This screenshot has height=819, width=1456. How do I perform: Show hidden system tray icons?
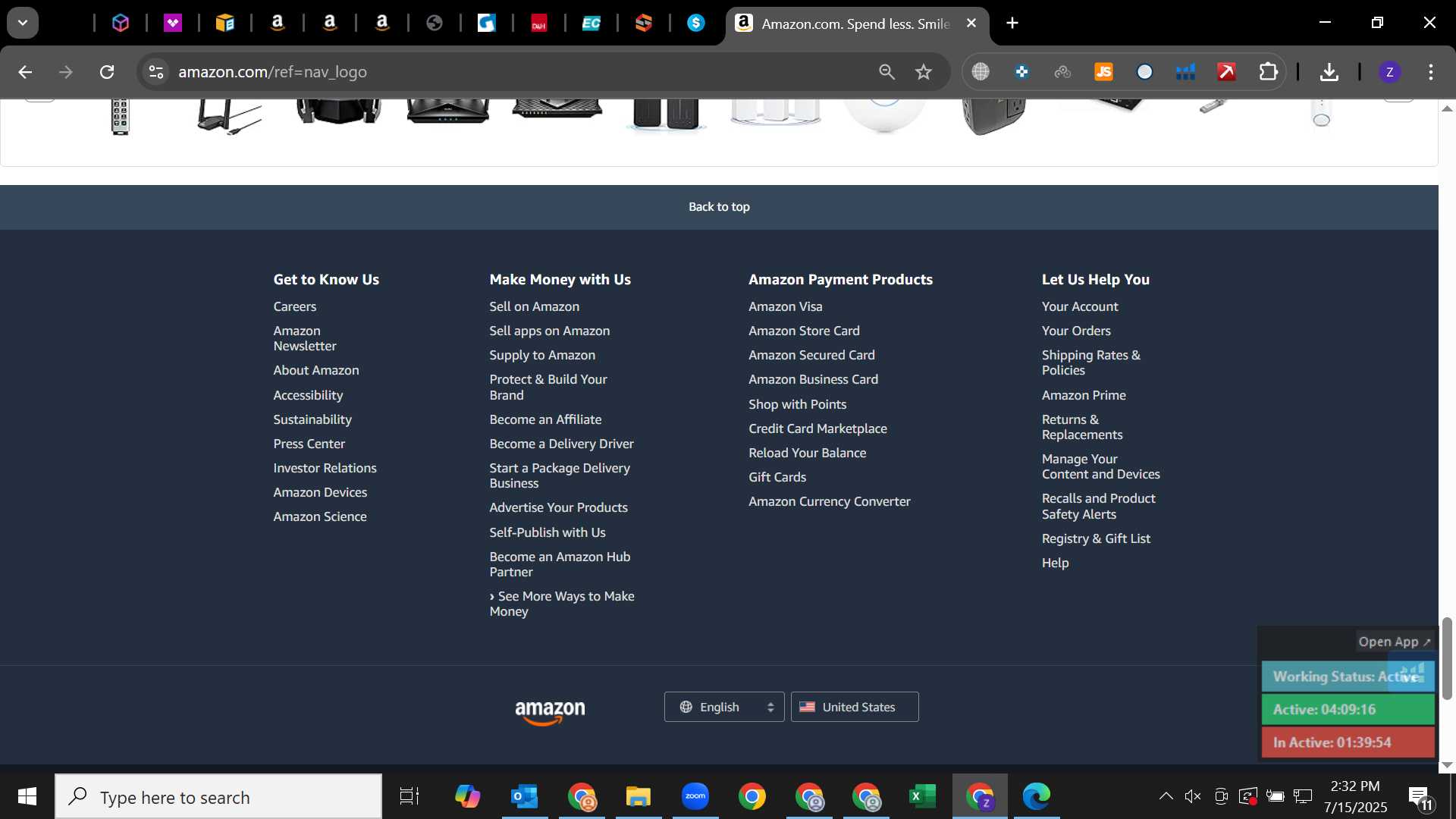pos(1166,796)
